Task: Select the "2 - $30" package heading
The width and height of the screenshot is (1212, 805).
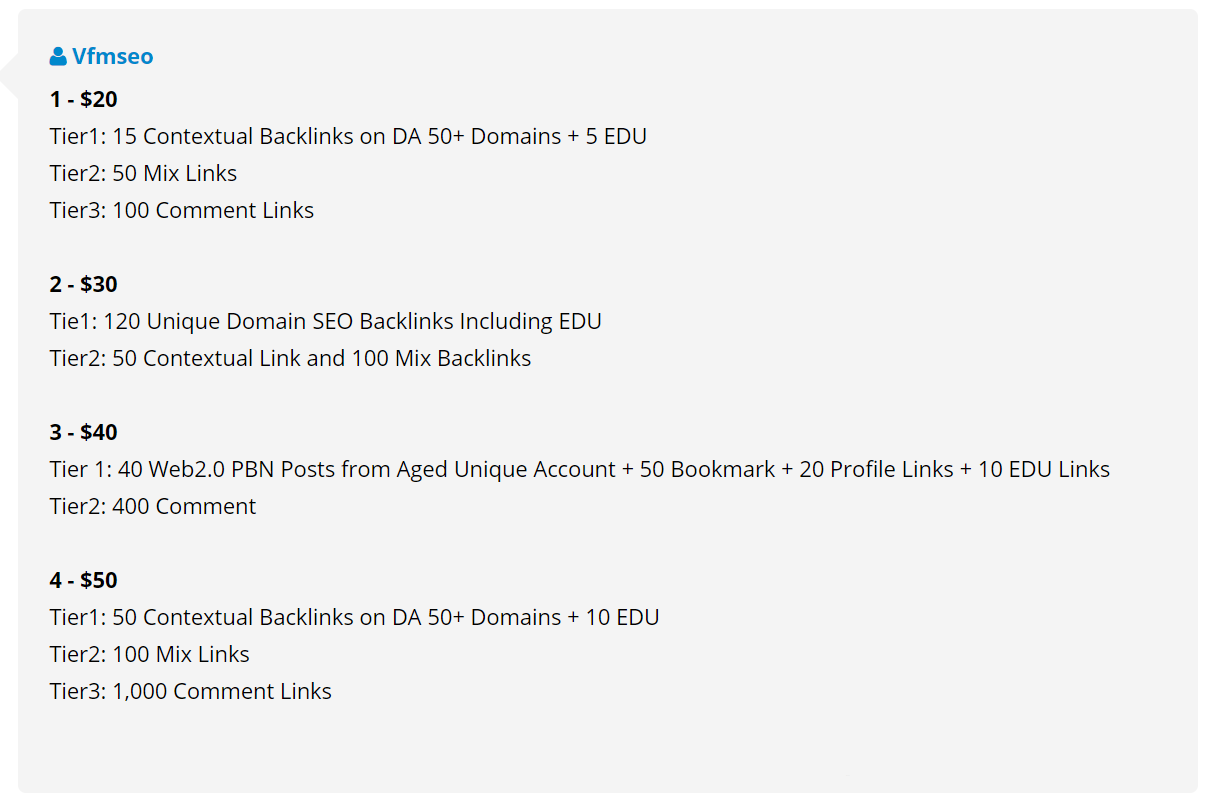Action: (x=84, y=284)
